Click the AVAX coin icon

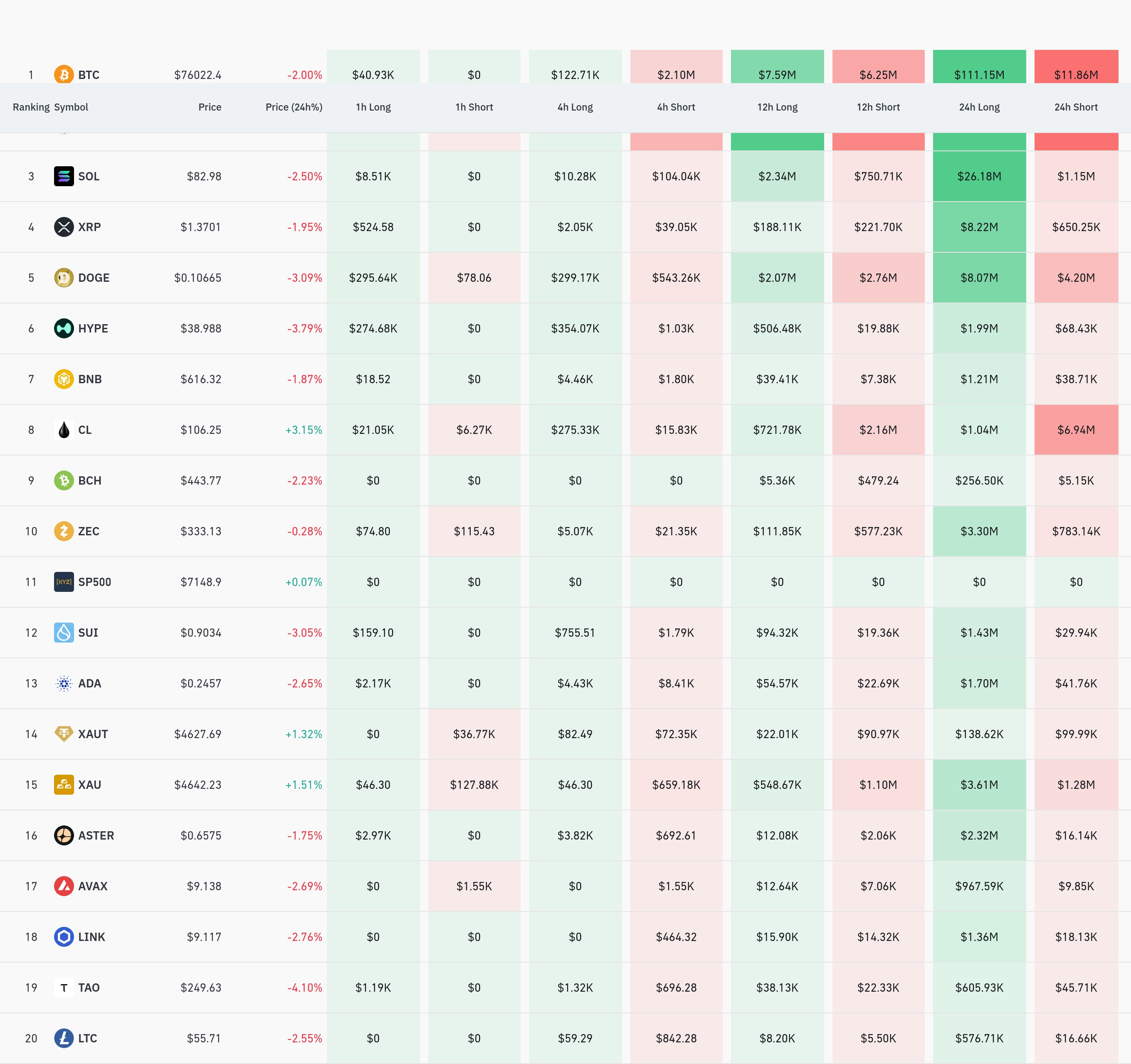[x=64, y=886]
